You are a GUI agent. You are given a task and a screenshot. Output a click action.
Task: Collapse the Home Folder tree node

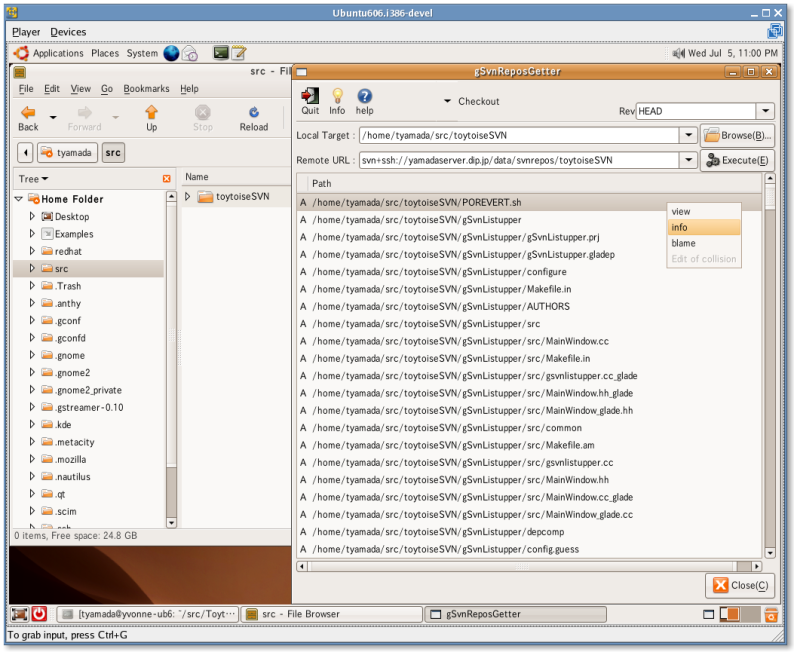click(x=19, y=199)
